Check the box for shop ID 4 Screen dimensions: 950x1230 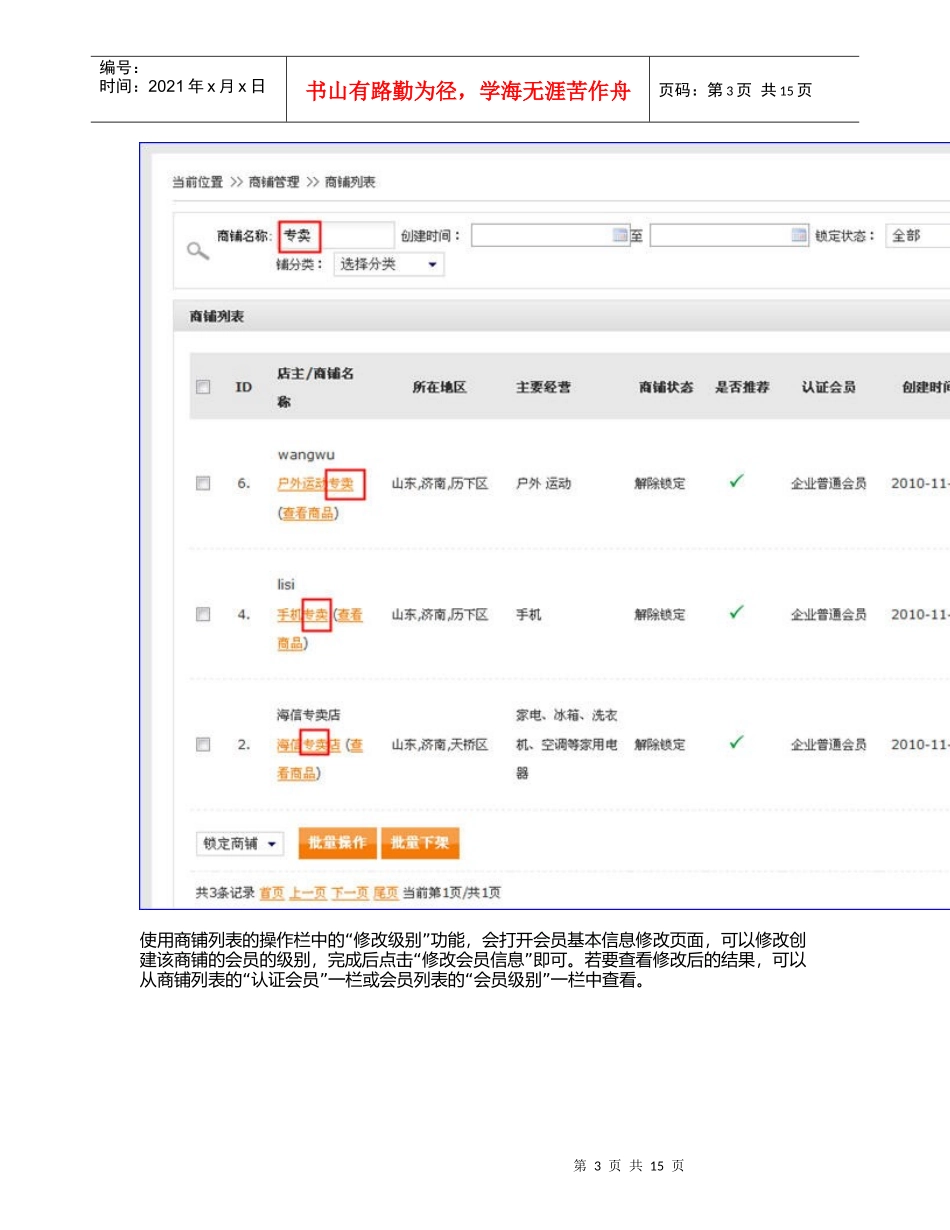point(203,615)
